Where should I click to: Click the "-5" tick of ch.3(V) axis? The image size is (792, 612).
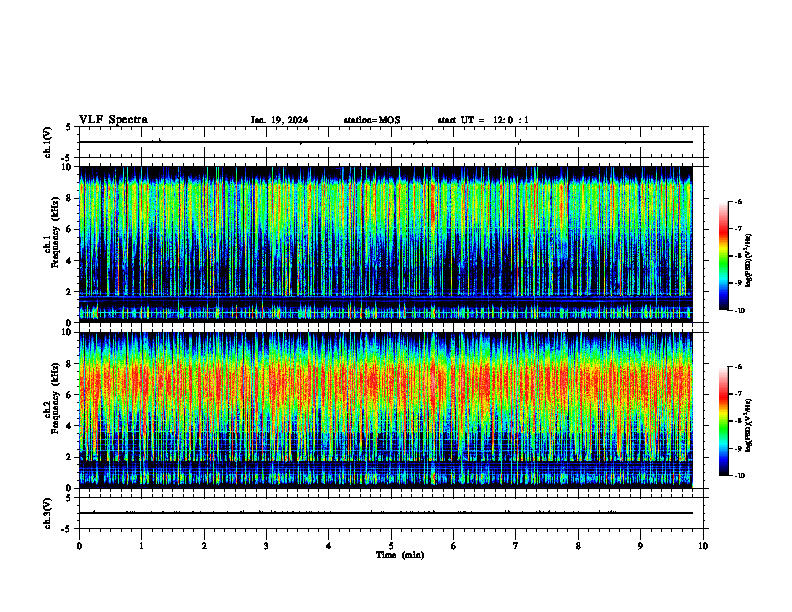[67, 529]
